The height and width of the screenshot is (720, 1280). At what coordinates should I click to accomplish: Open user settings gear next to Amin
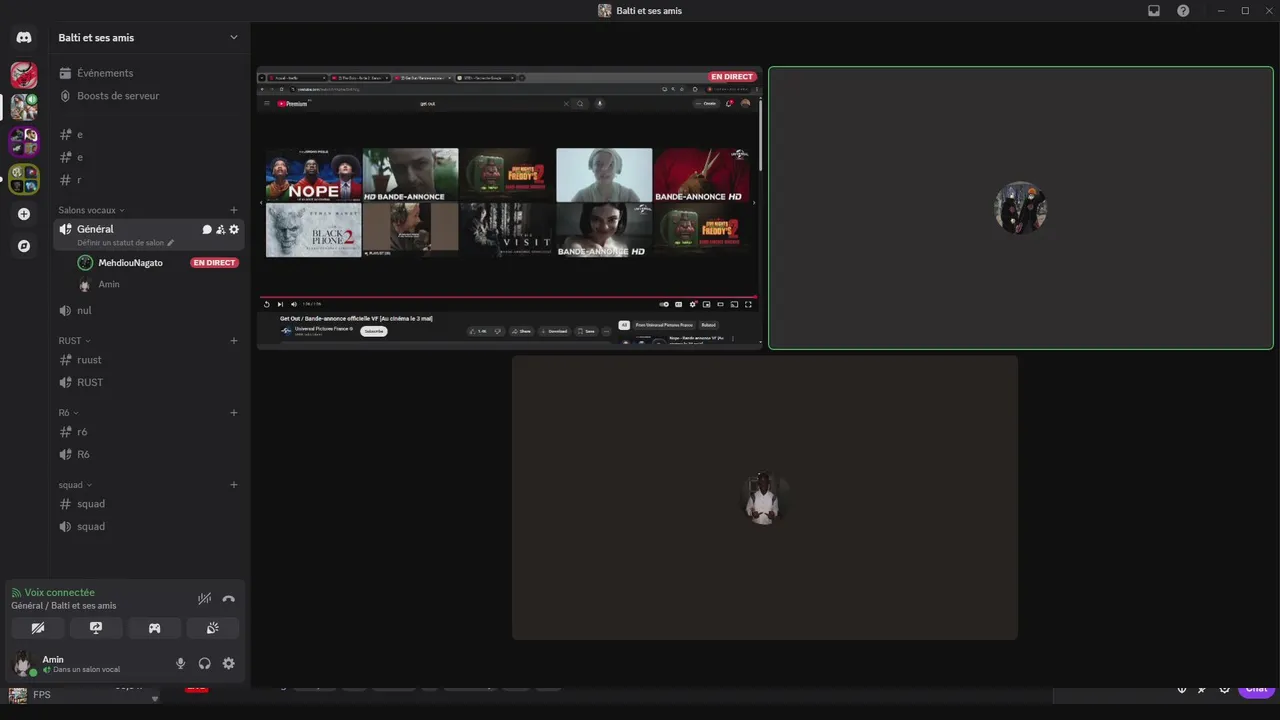pos(228,663)
